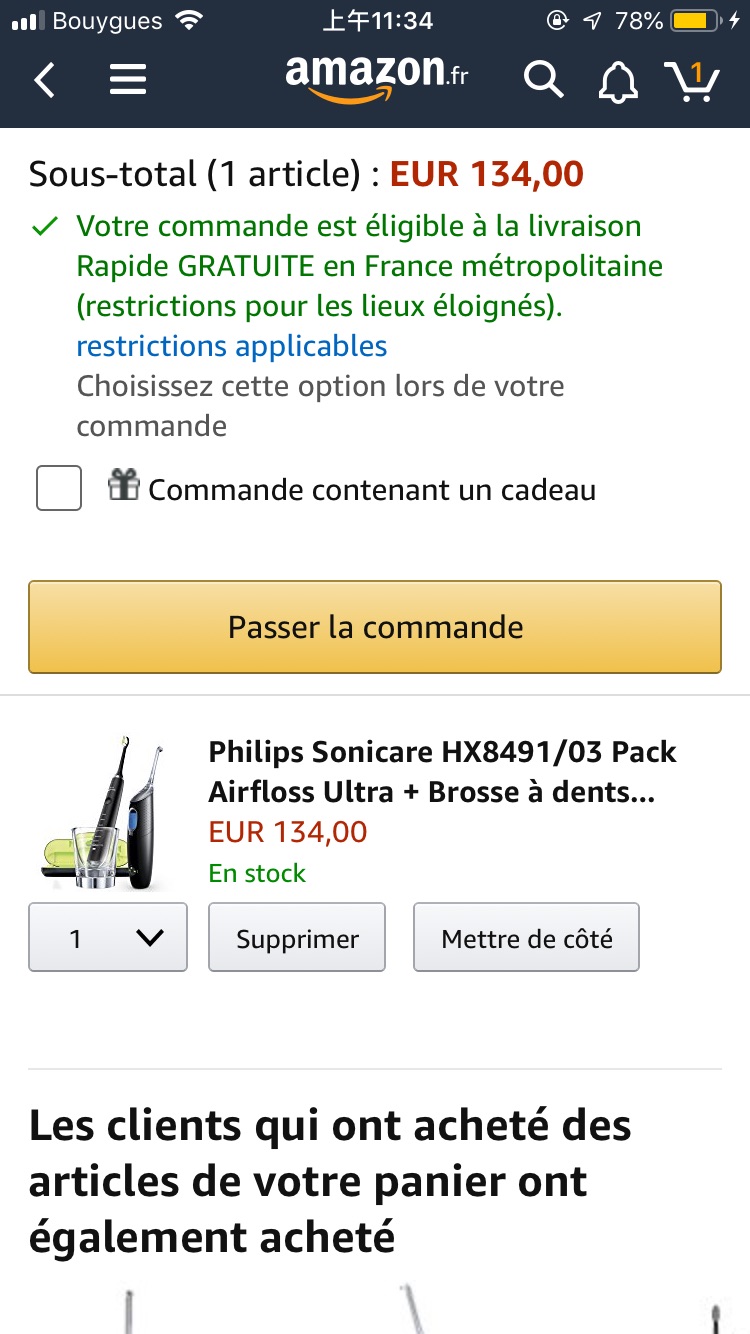750x1334 pixels.
Task: Tap the Commande contenant un cadeau label
Action: (372, 490)
